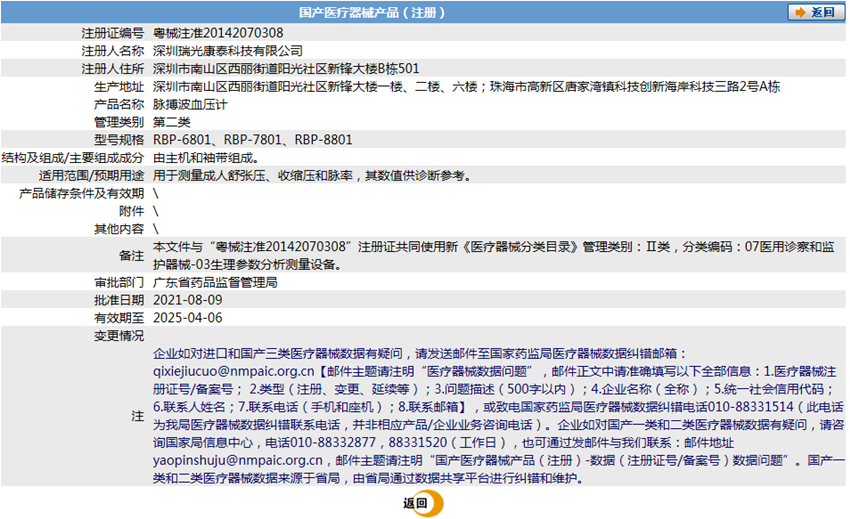The image size is (850, 519).
Task: Click the bottom 返回 button with orange circle
Action: [x=423, y=503]
